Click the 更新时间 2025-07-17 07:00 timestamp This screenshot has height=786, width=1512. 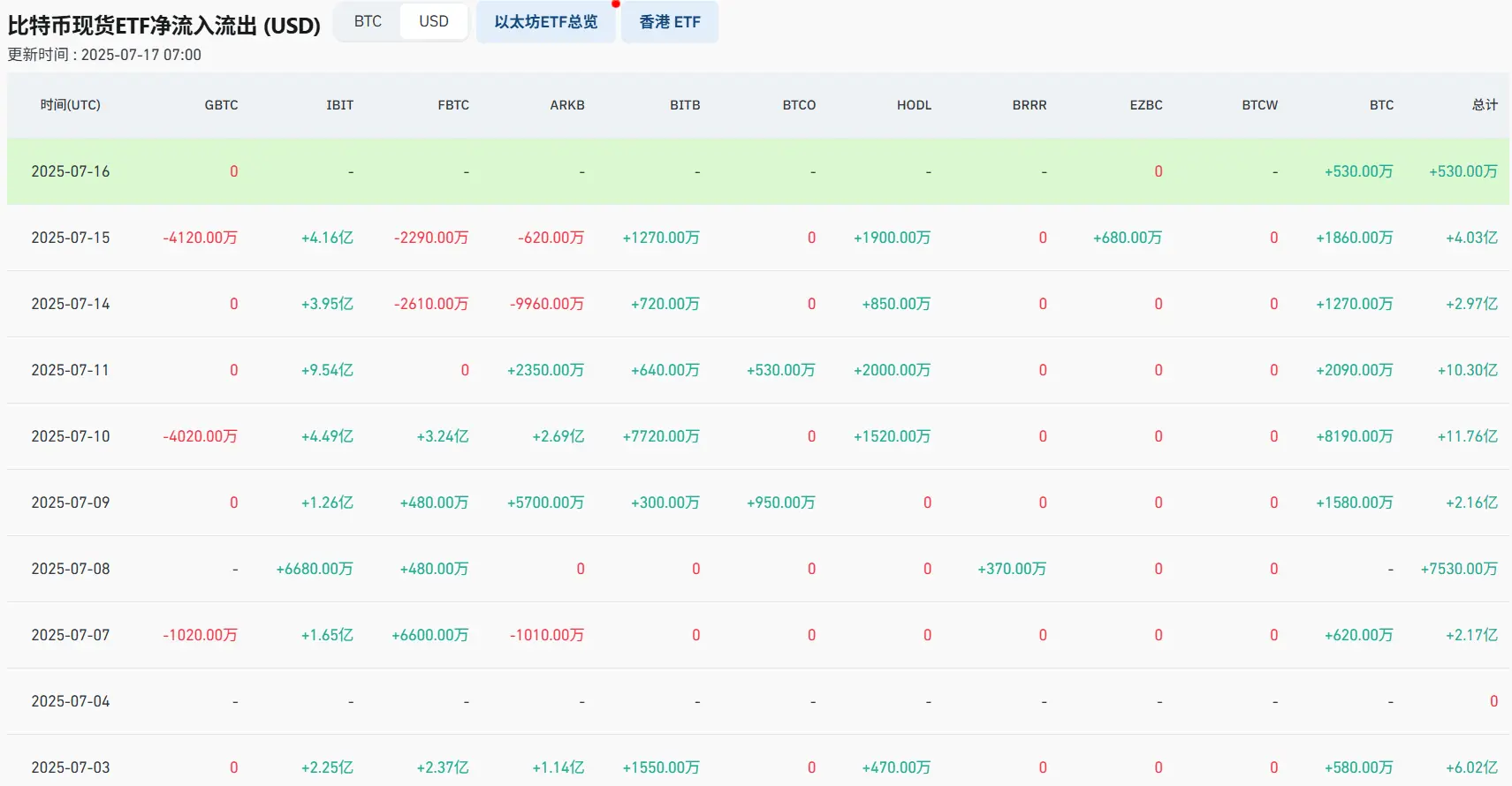[x=104, y=55]
